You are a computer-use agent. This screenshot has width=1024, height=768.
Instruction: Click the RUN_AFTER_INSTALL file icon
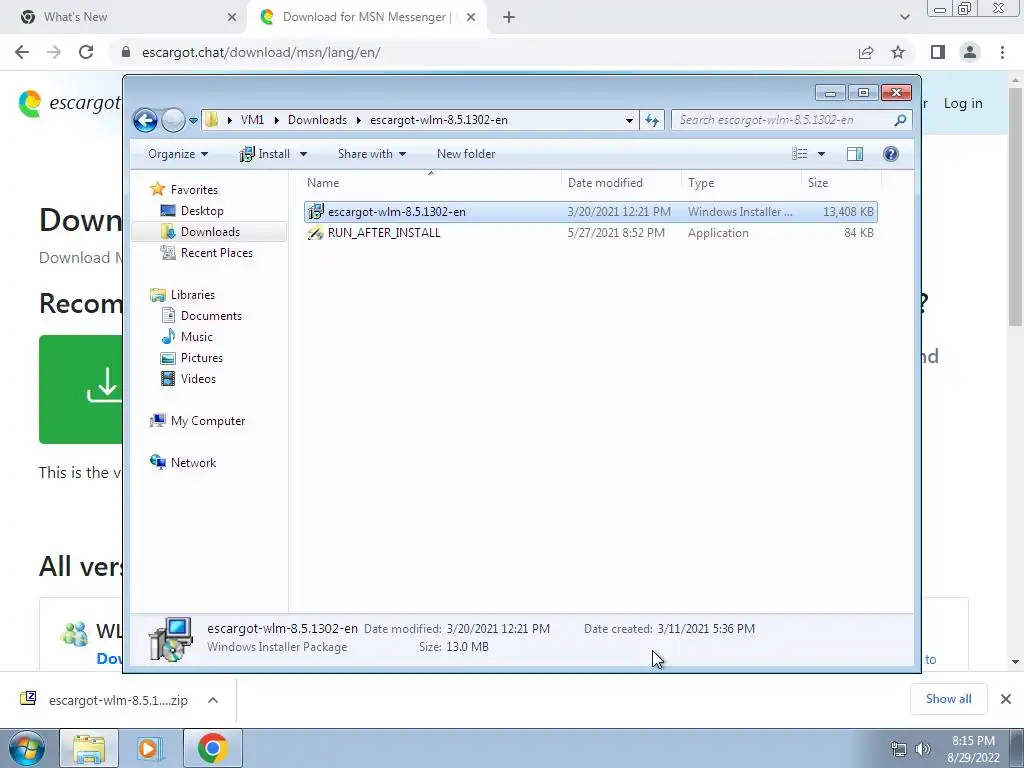315,232
